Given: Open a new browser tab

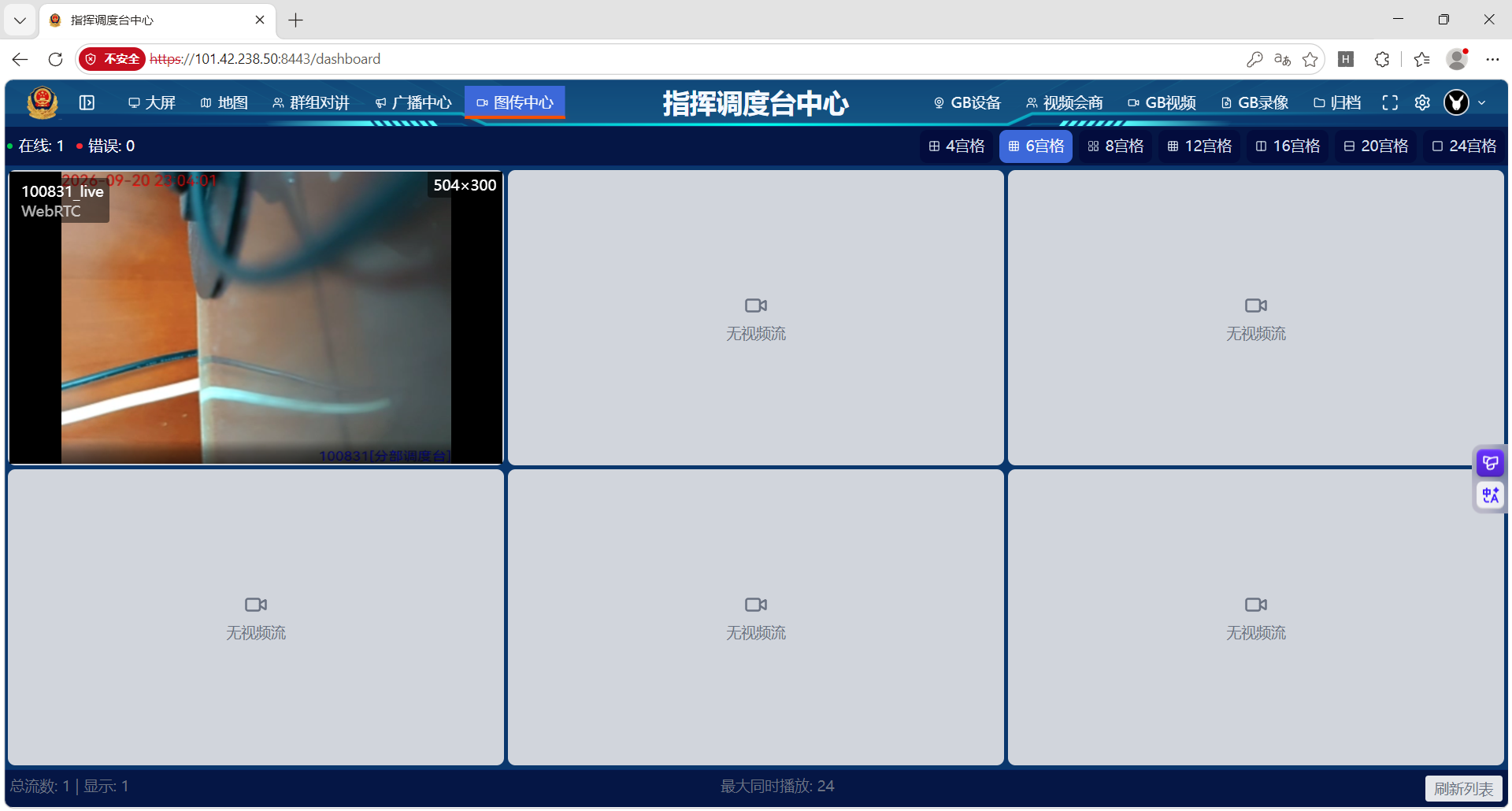Looking at the screenshot, I should [x=296, y=20].
